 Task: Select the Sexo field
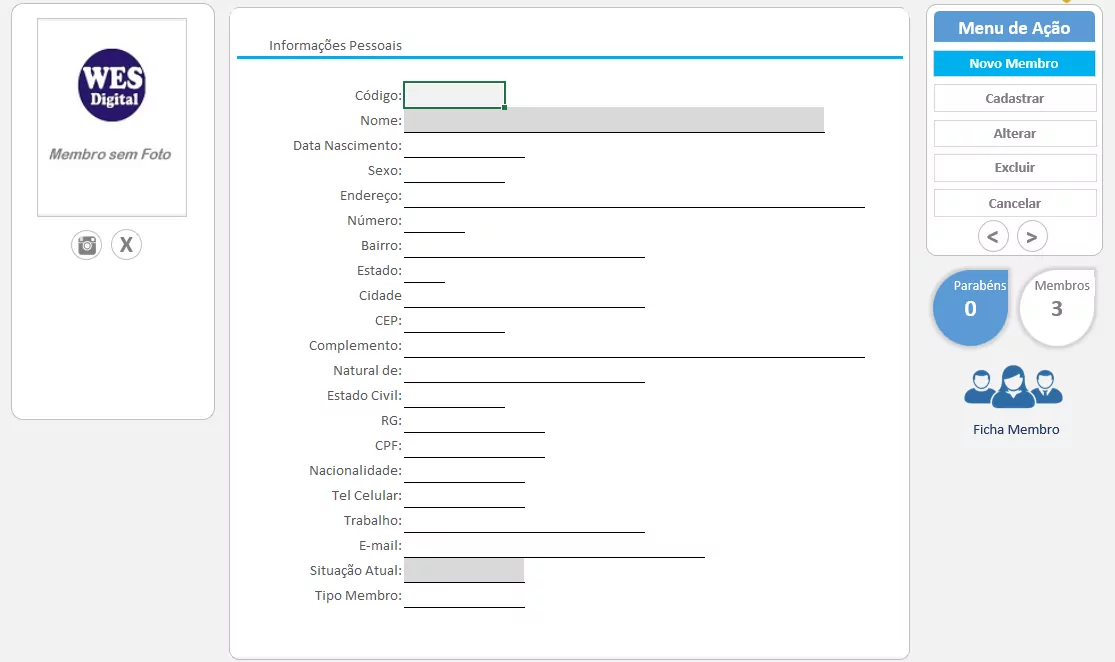(454, 171)
